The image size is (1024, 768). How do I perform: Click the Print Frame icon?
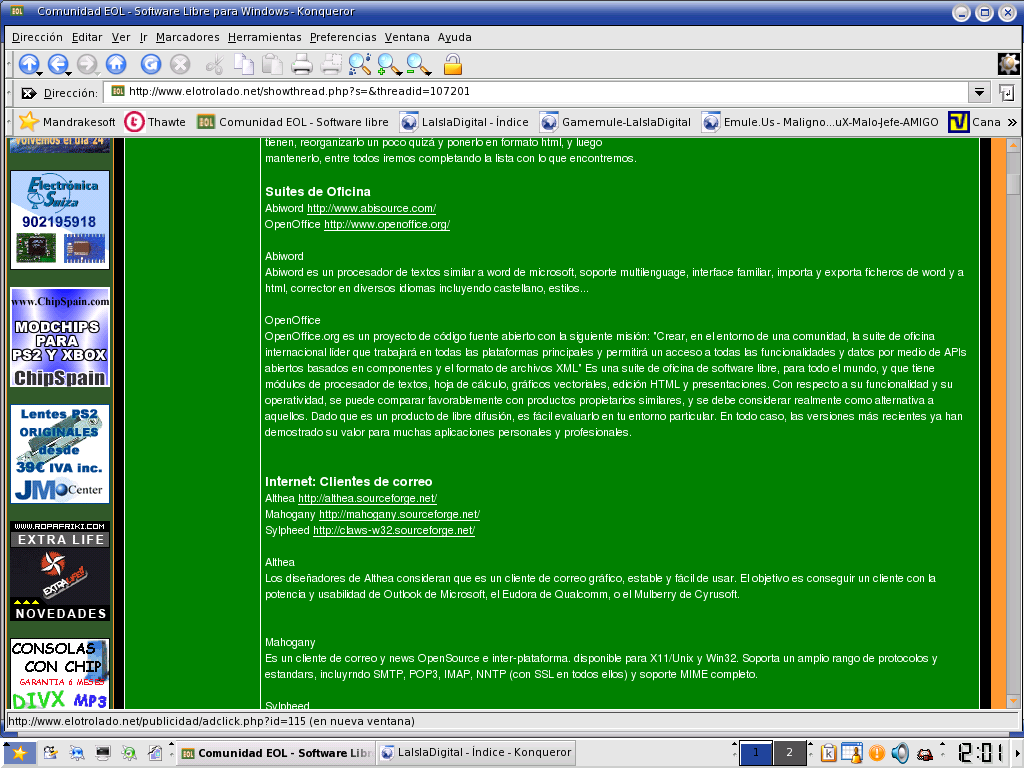point(331,63)
